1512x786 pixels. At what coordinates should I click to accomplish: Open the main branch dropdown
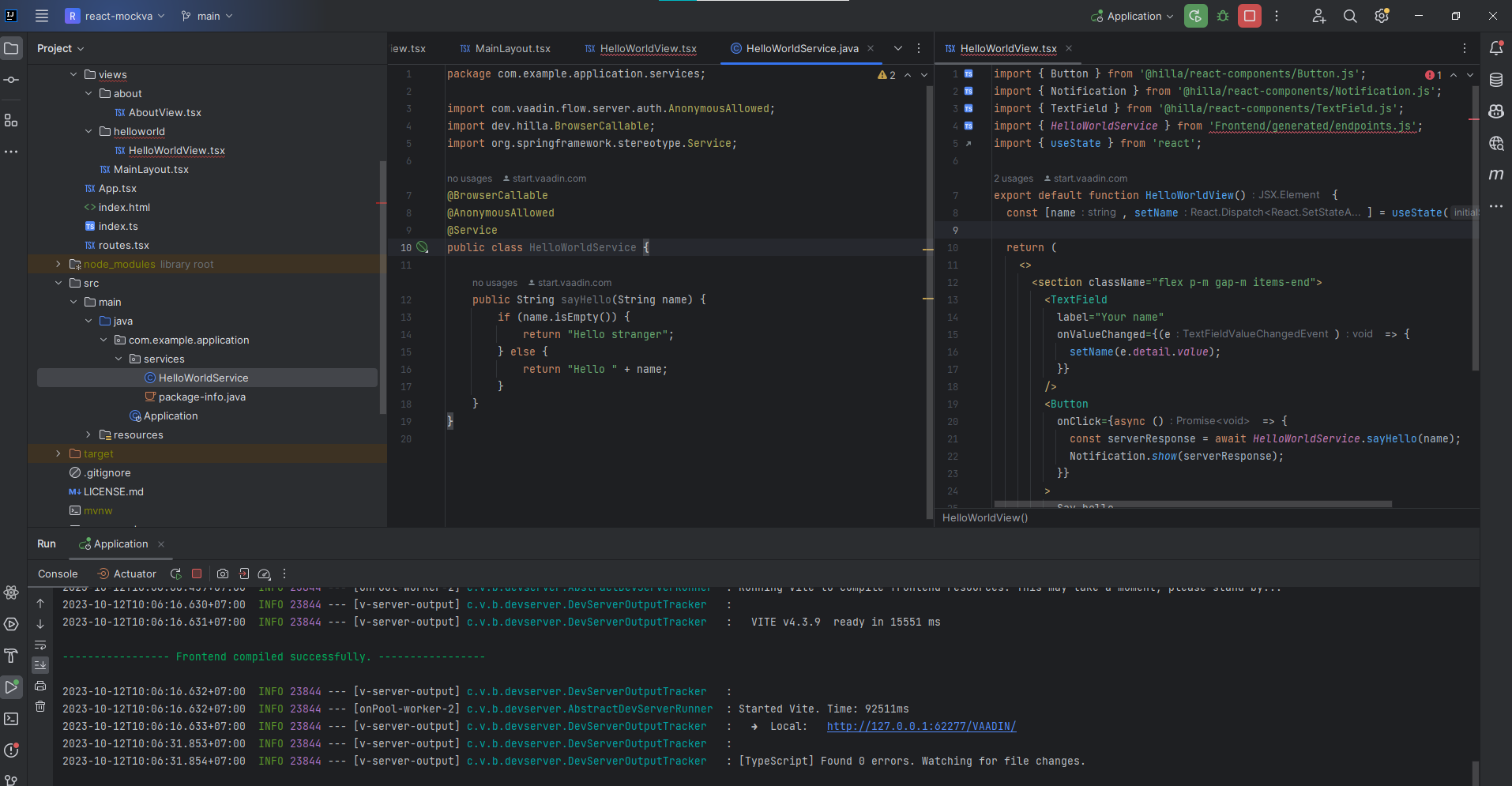(207, 16)
